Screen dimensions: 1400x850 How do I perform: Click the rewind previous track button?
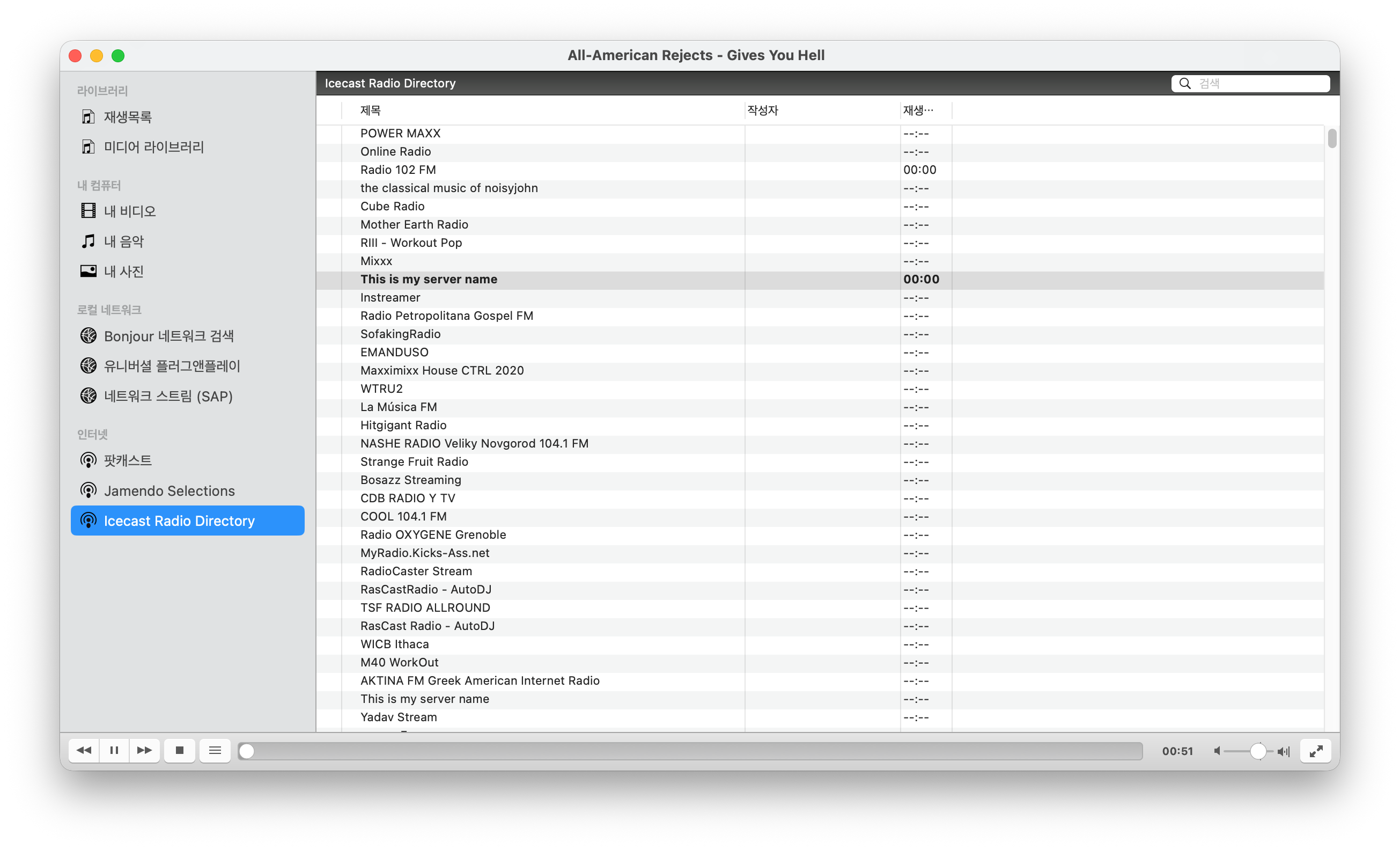click(84, 751)
